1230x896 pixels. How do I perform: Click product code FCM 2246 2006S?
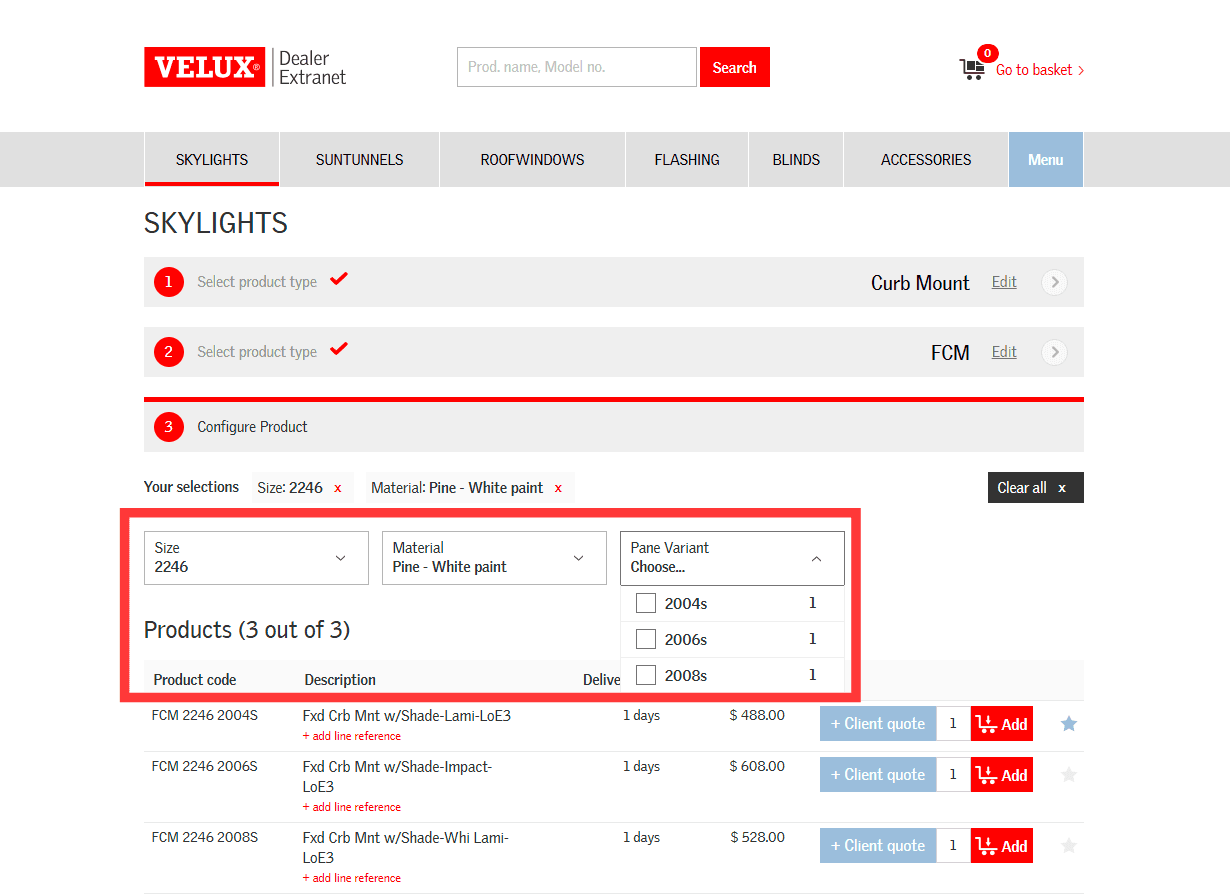tap(205, 766)
